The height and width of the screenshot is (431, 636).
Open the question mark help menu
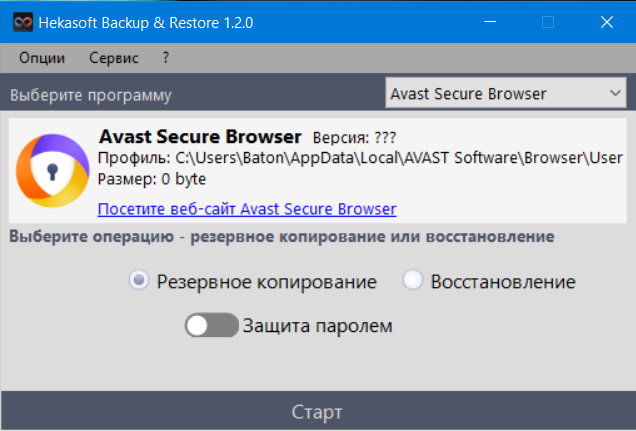click(x=165, y=58)
